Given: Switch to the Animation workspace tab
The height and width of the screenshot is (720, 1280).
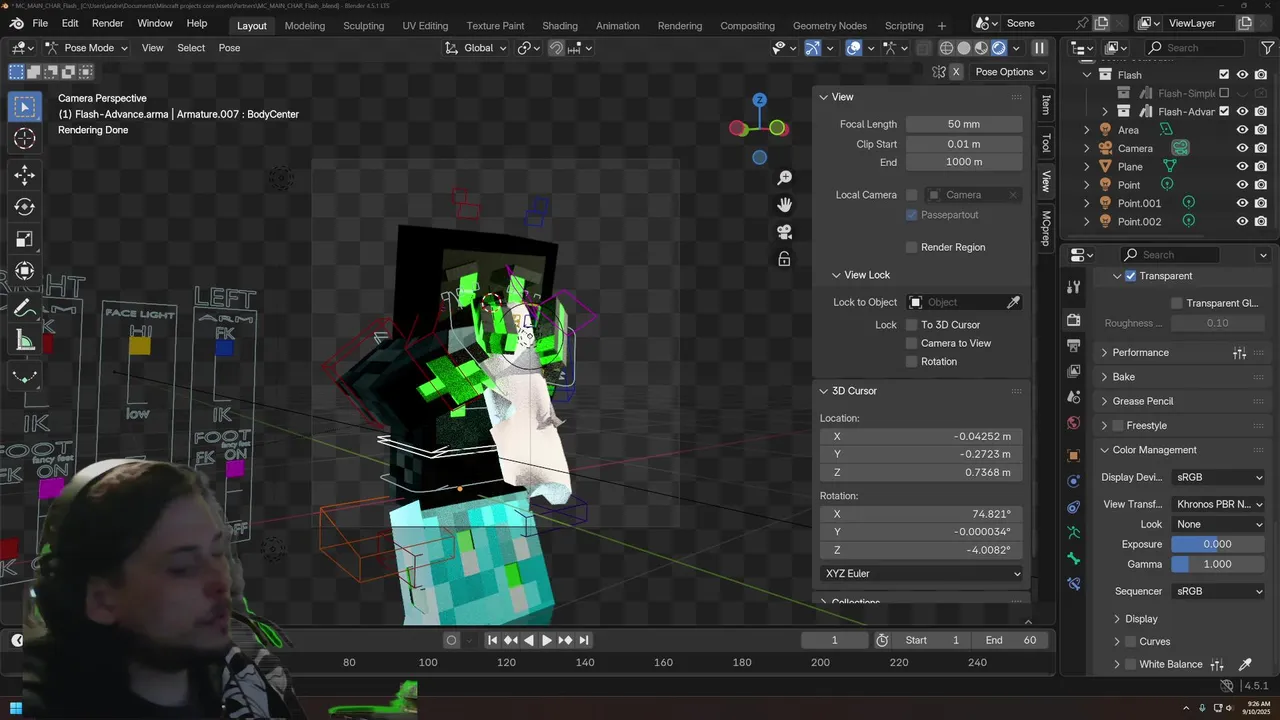Looking at the screenshot, I should [618, 25].
